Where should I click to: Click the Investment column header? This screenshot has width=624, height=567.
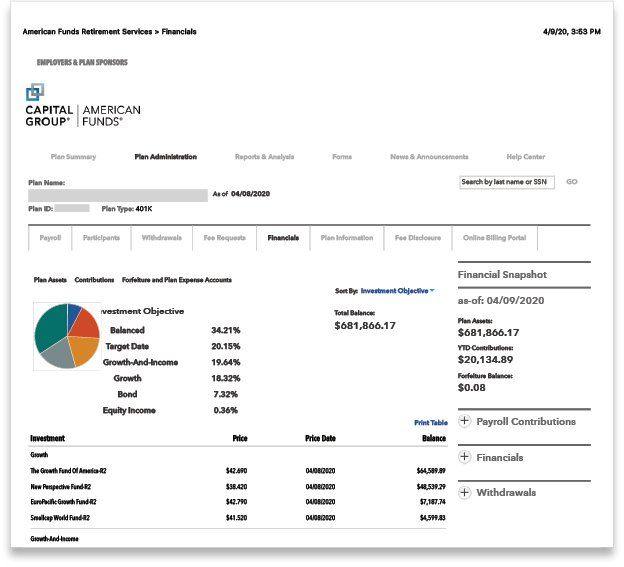[x=47, y=438]
